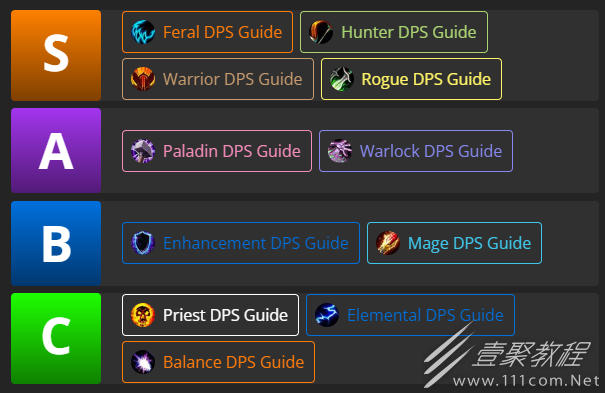Click the Warrior class icon
Screen dimensions: 605x393
click(143, 79)
